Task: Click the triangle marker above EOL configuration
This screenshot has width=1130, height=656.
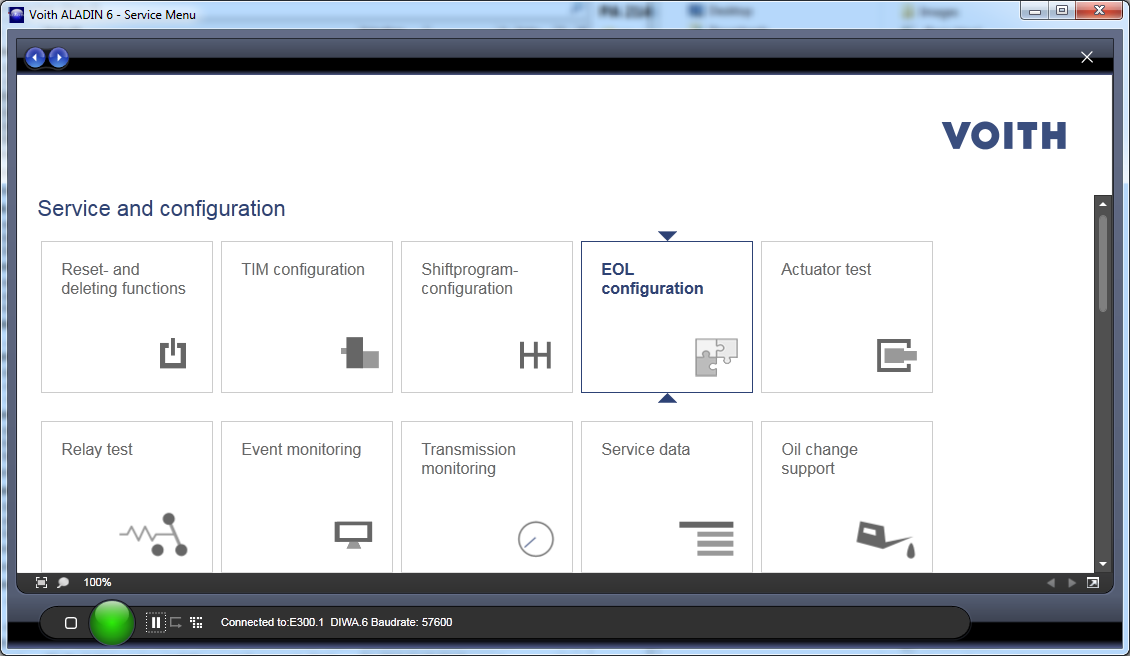Action: [667, 235]
